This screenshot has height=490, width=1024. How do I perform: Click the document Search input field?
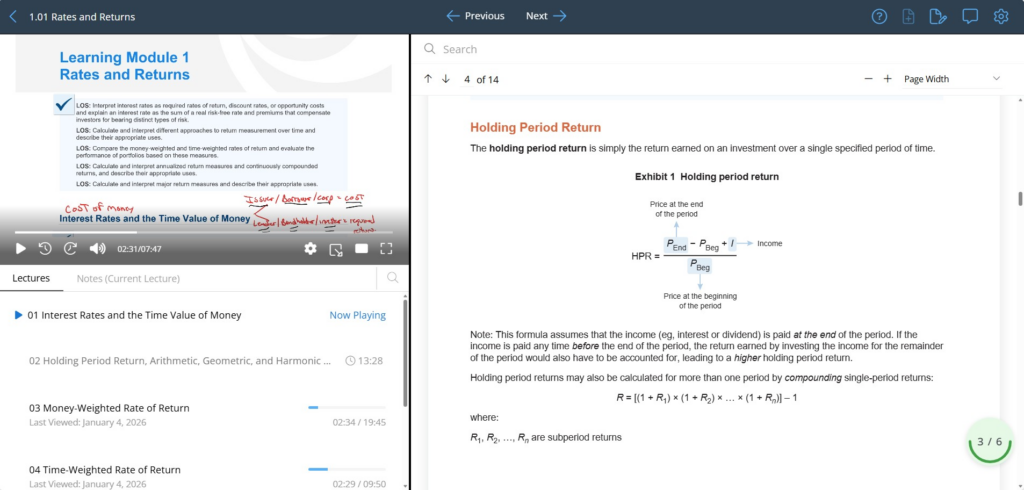(715, 49)
